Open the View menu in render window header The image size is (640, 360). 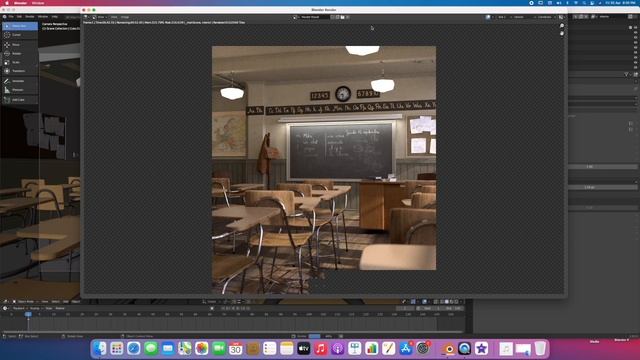click(114, 17)
